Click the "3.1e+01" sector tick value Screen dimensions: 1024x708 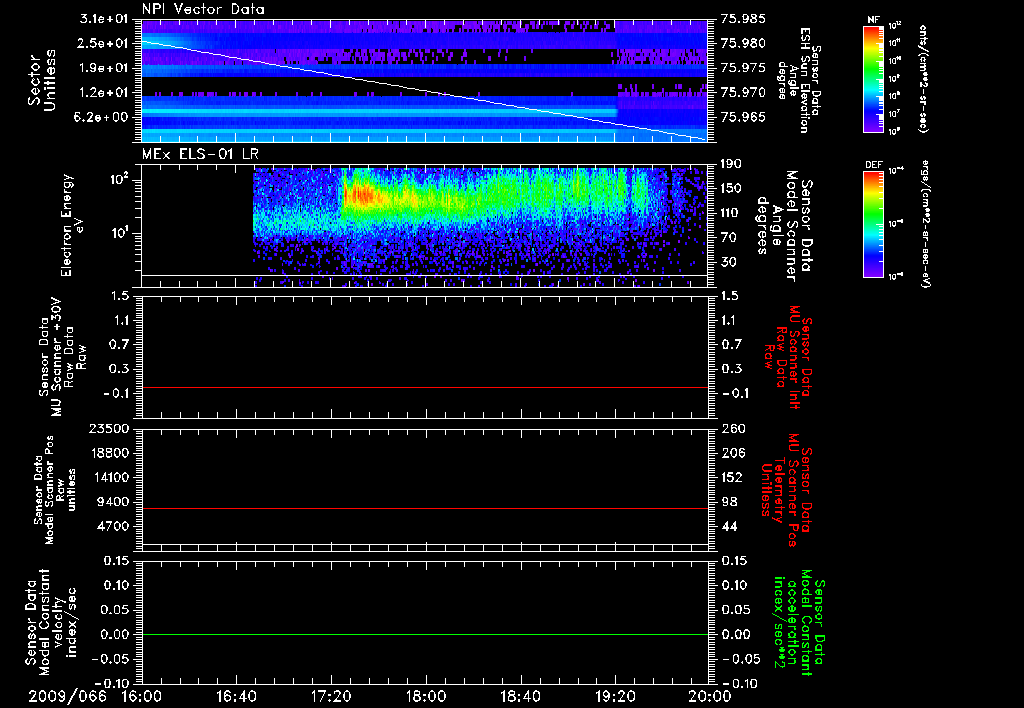point(103,19)
